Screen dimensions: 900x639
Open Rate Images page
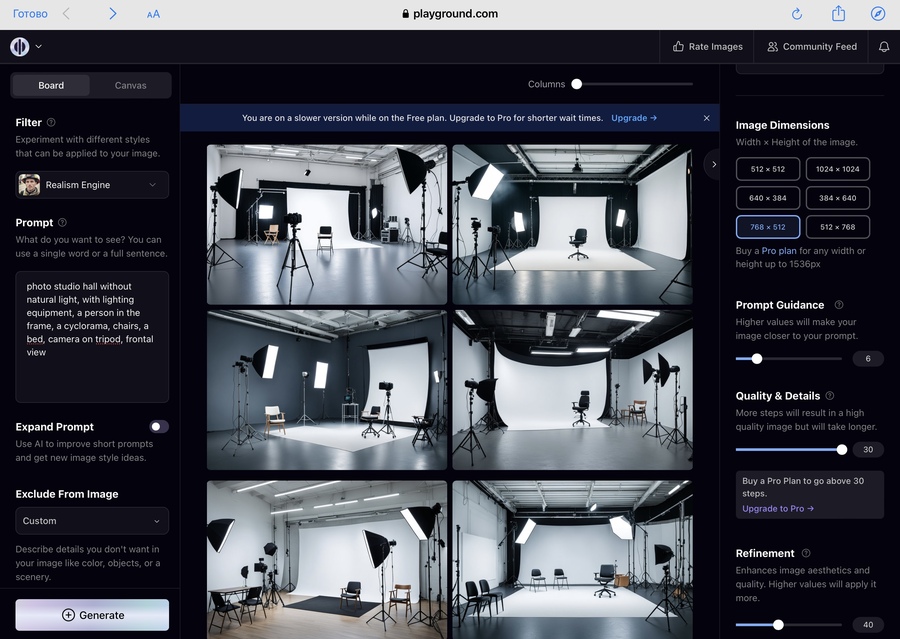[708, 47]
